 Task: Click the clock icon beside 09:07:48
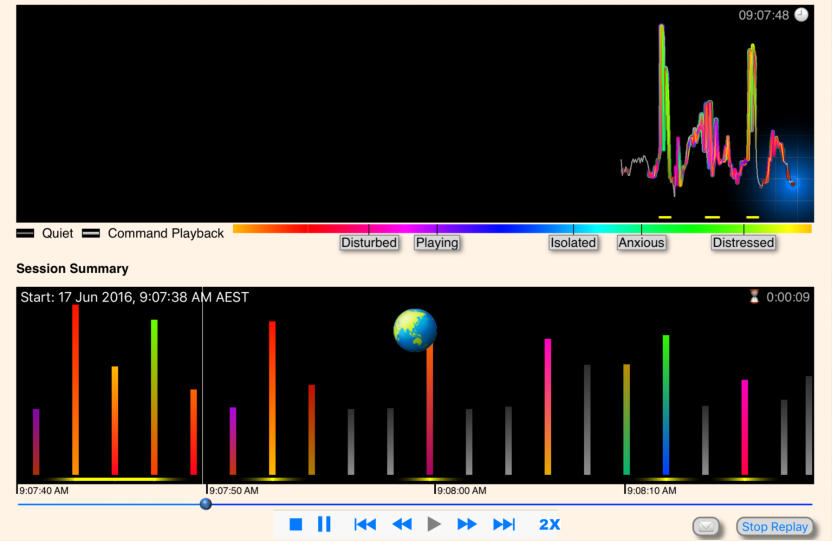point(801,16)
